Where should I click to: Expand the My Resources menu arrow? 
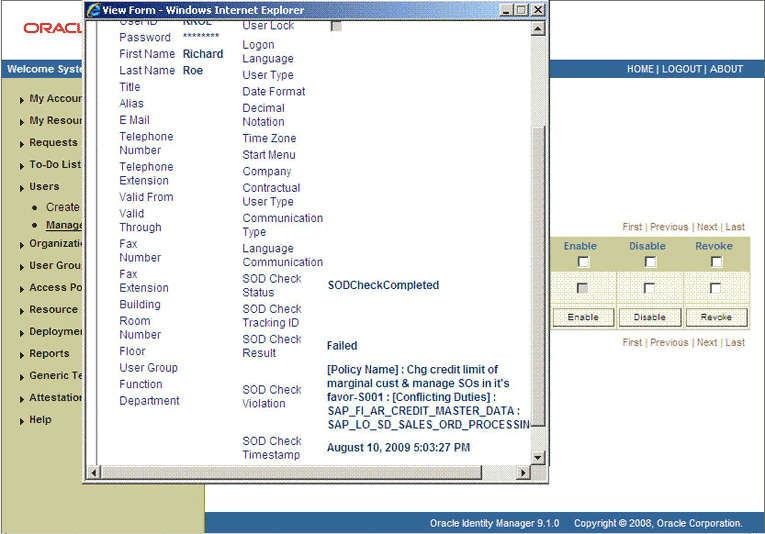21,122
